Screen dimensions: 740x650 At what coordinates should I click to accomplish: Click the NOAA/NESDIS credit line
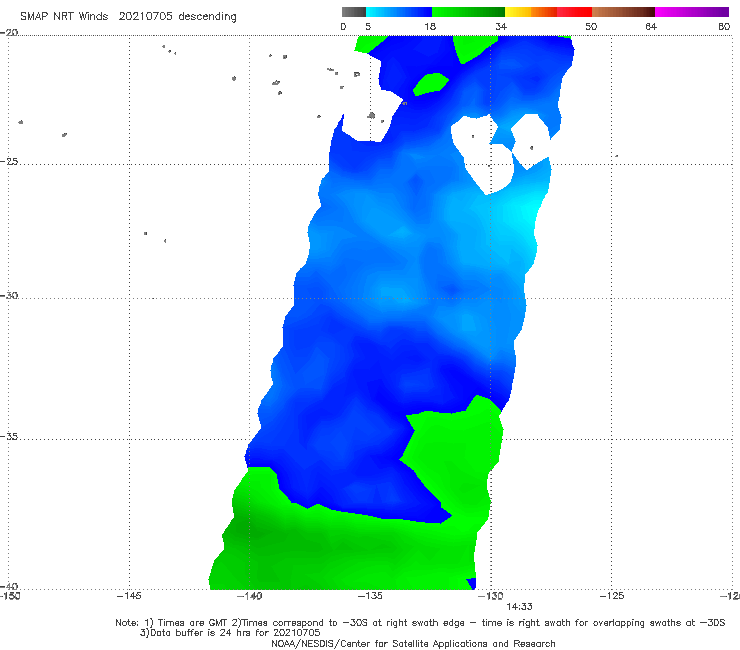pos(413,644)
